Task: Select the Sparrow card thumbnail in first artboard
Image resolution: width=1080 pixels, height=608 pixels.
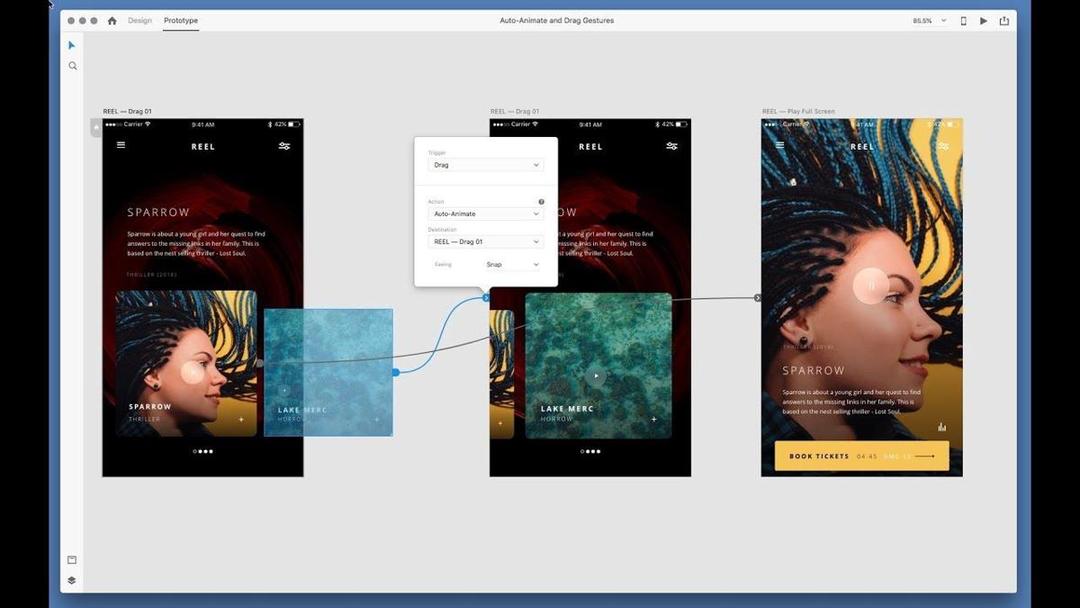Action: click(x=186, y=363)
